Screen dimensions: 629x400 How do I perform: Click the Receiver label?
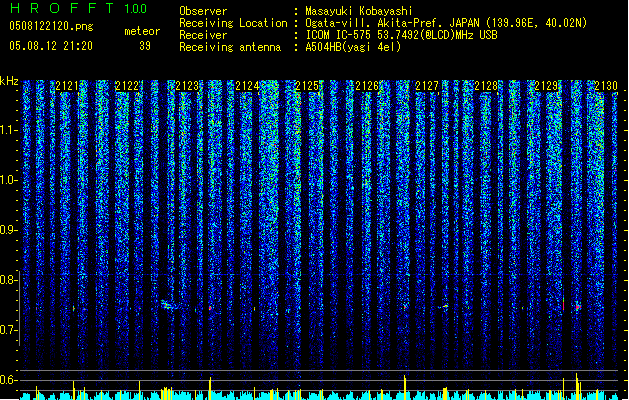203,35
